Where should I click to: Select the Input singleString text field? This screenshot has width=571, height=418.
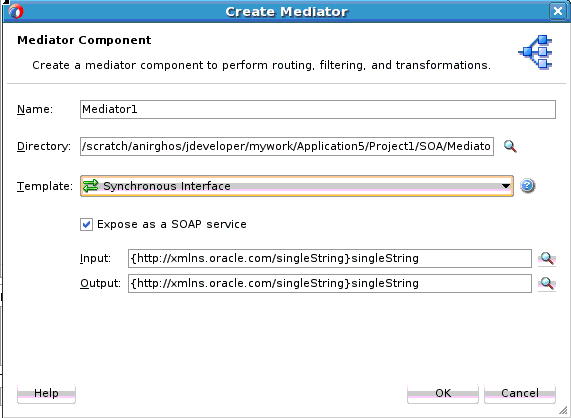pos(330,259)
